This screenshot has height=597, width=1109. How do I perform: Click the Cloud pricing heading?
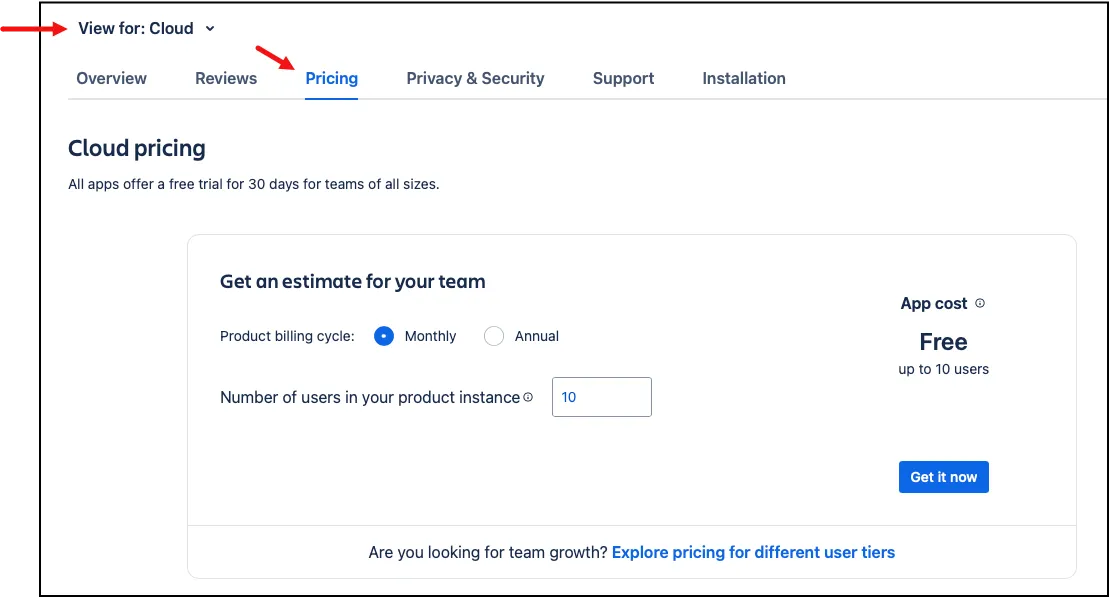[x=137, y=148]
